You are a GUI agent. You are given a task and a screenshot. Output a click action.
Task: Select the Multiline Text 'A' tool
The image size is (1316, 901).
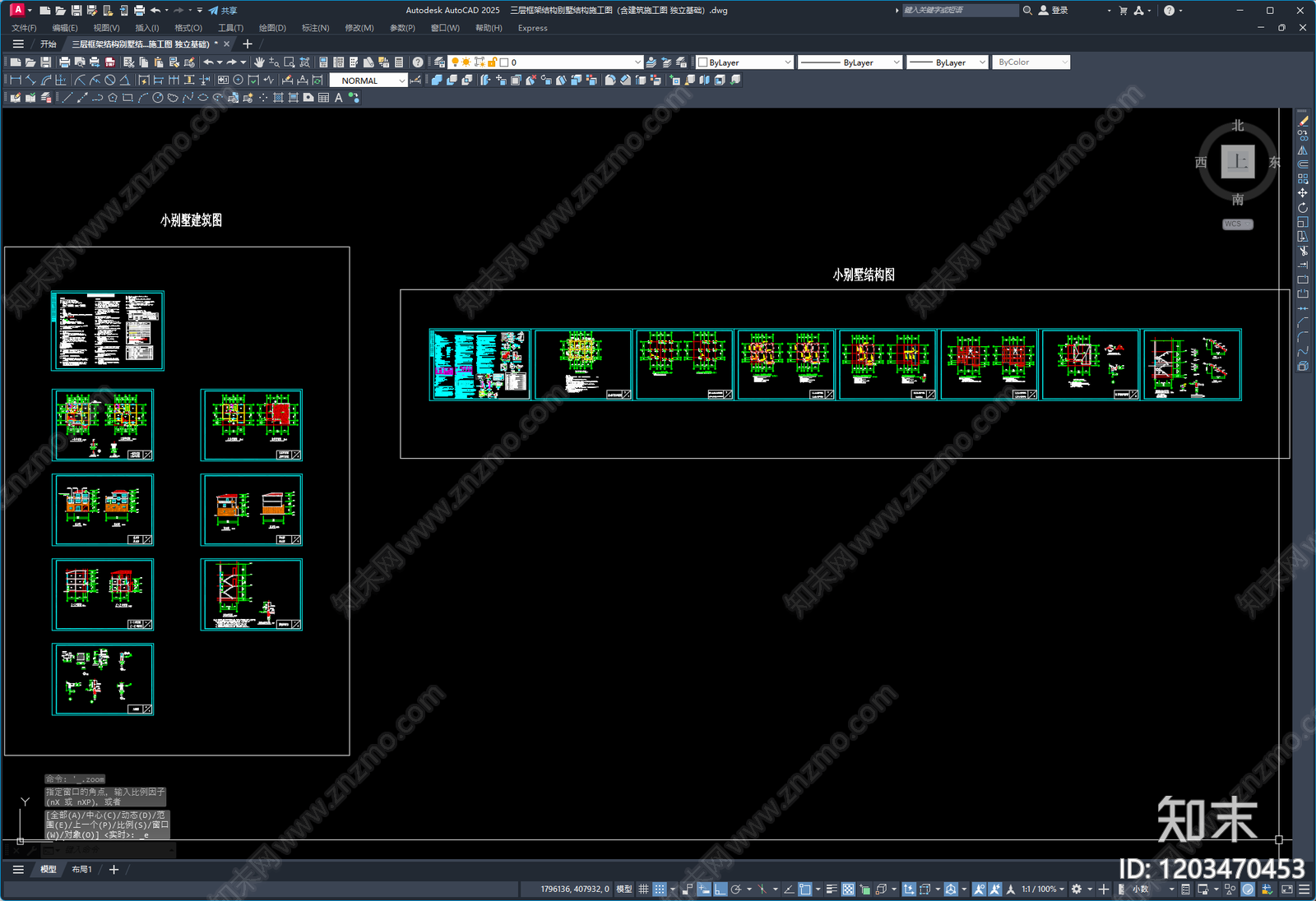[338, 98]
